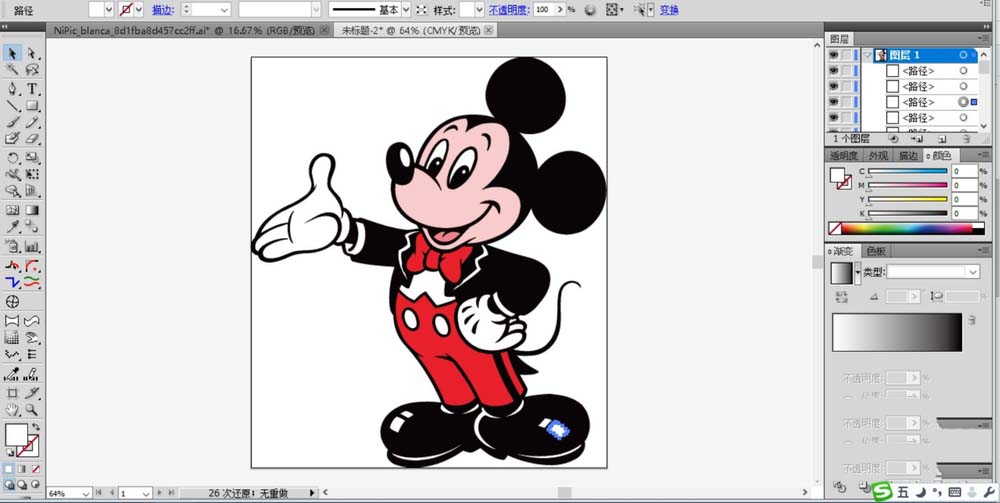Click the 变换 link in control bar
Image resolution: width=1000 pixels, height=503 pixels.
pos(669,10)
